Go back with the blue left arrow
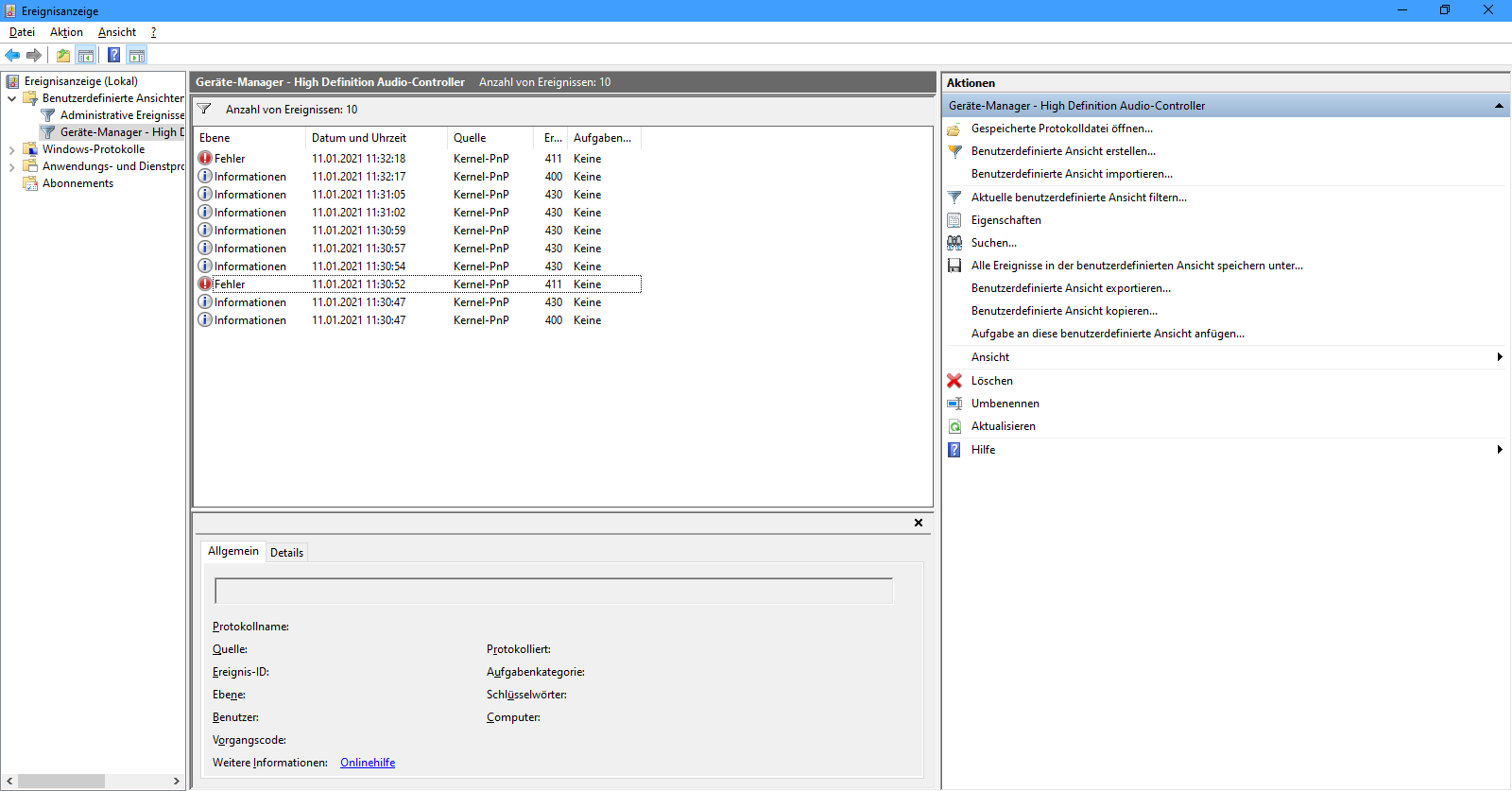This screenshot has height=791, width=1512. pos(12,55)
